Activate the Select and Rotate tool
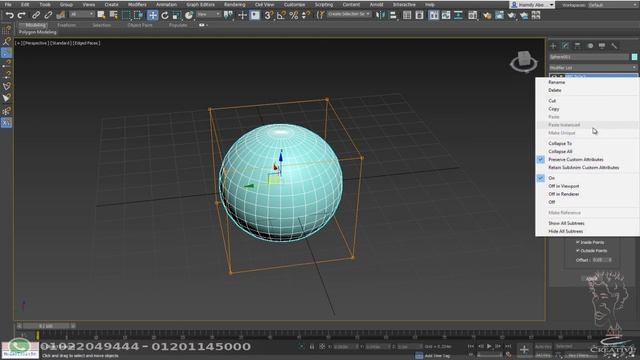This screenshot has height=360, width=640. (x=165, y=16)
